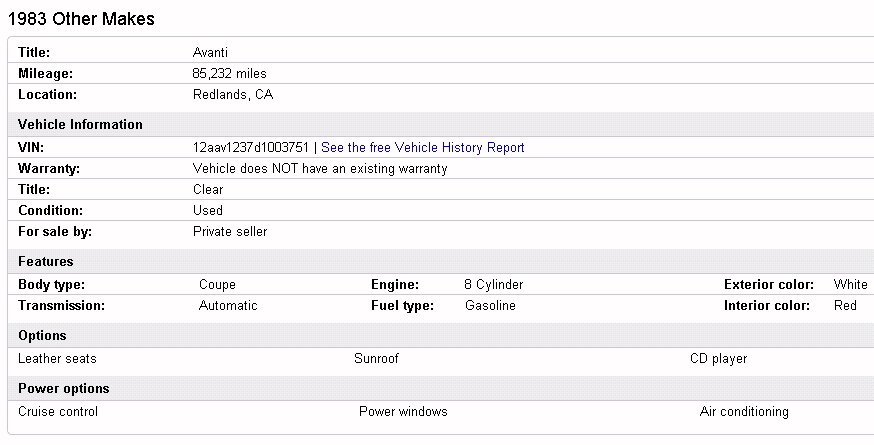Click the 8 Cylinder engine value

click(x=494, y=285)
